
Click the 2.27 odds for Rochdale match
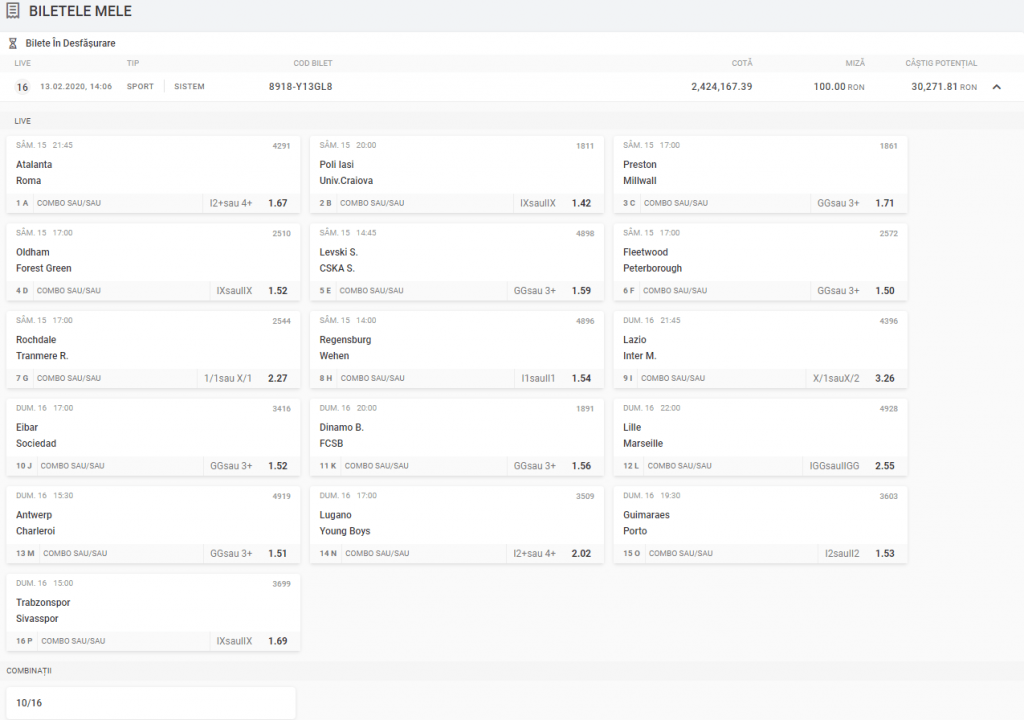tap(277, 379)
